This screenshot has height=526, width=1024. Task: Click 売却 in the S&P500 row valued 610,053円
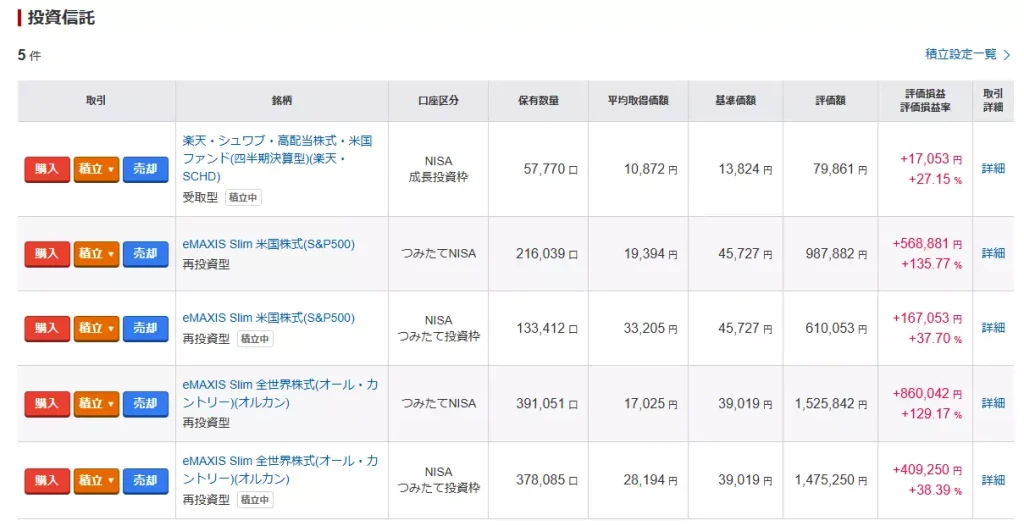coord(146,328)
